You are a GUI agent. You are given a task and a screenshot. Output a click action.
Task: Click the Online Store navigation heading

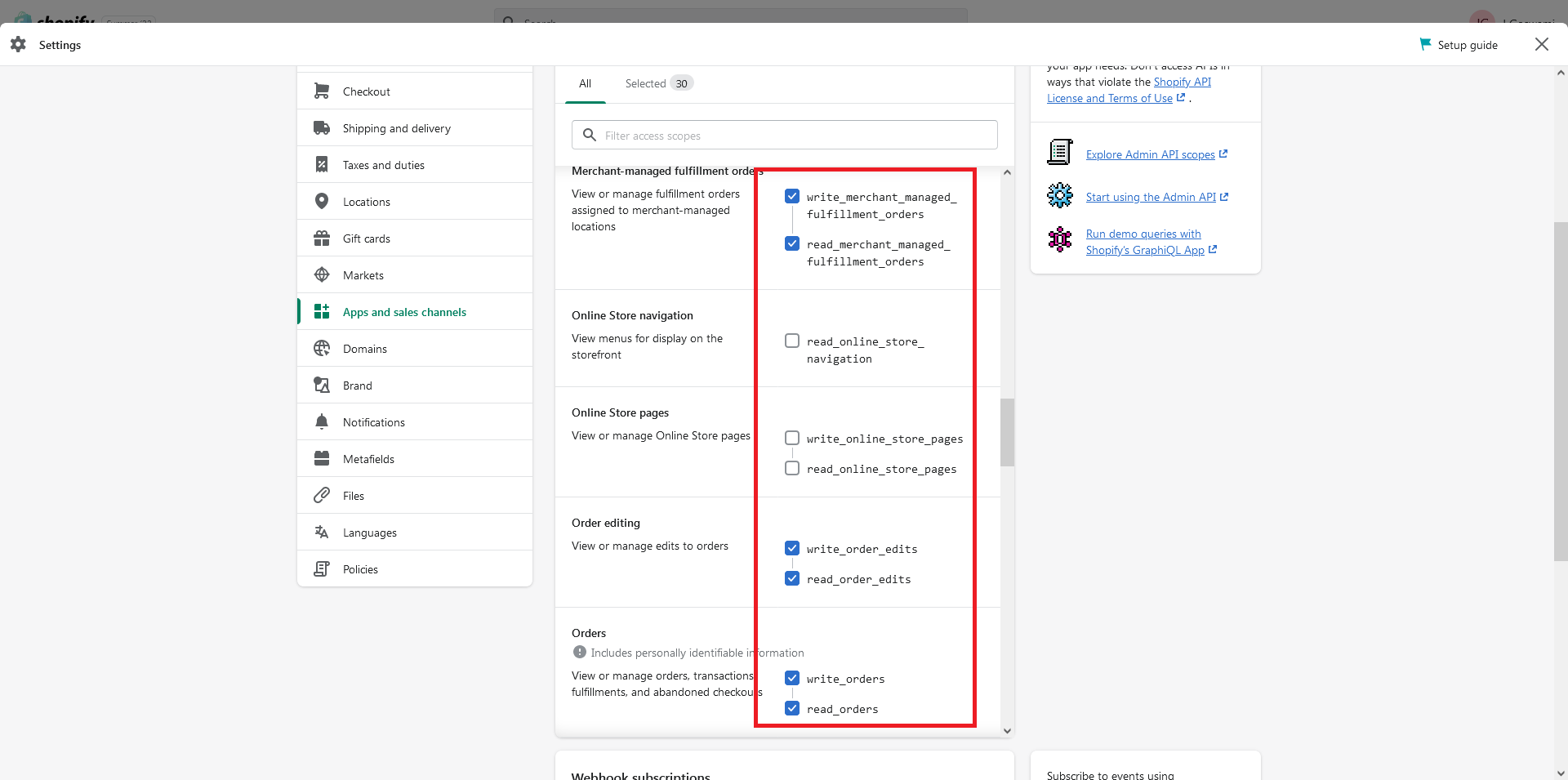coord(632,315)
